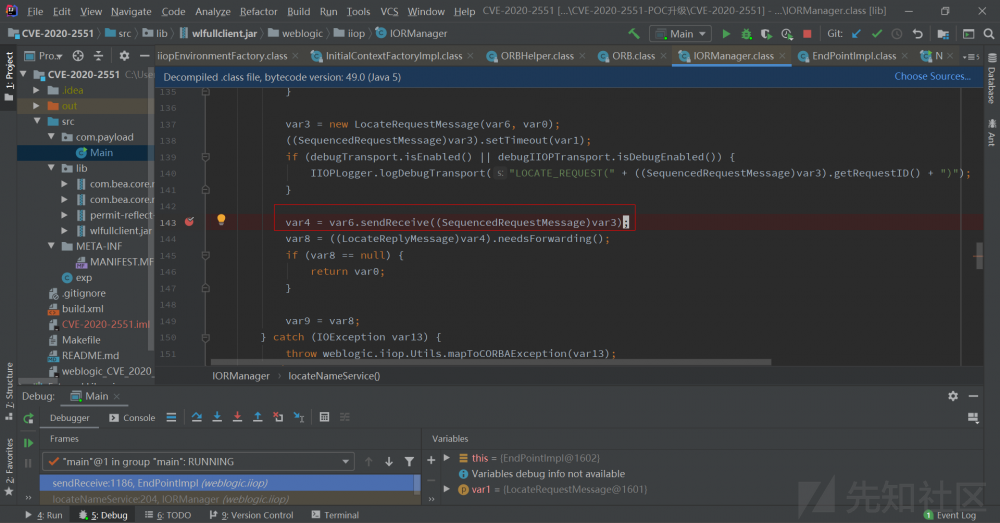This screenshot has height=523, width=1000.
Task: Click Step Over in debugger toolbar
Action: (197, 417)
